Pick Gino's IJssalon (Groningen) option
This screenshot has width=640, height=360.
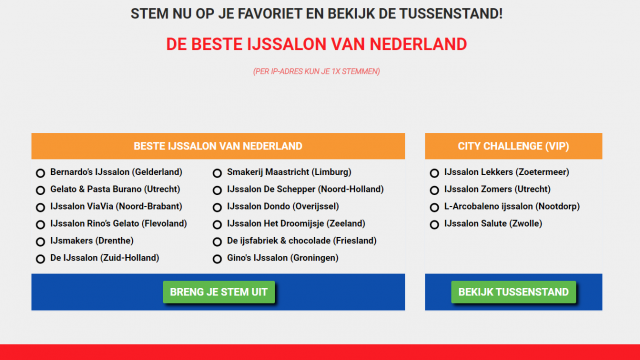[217, 259]
